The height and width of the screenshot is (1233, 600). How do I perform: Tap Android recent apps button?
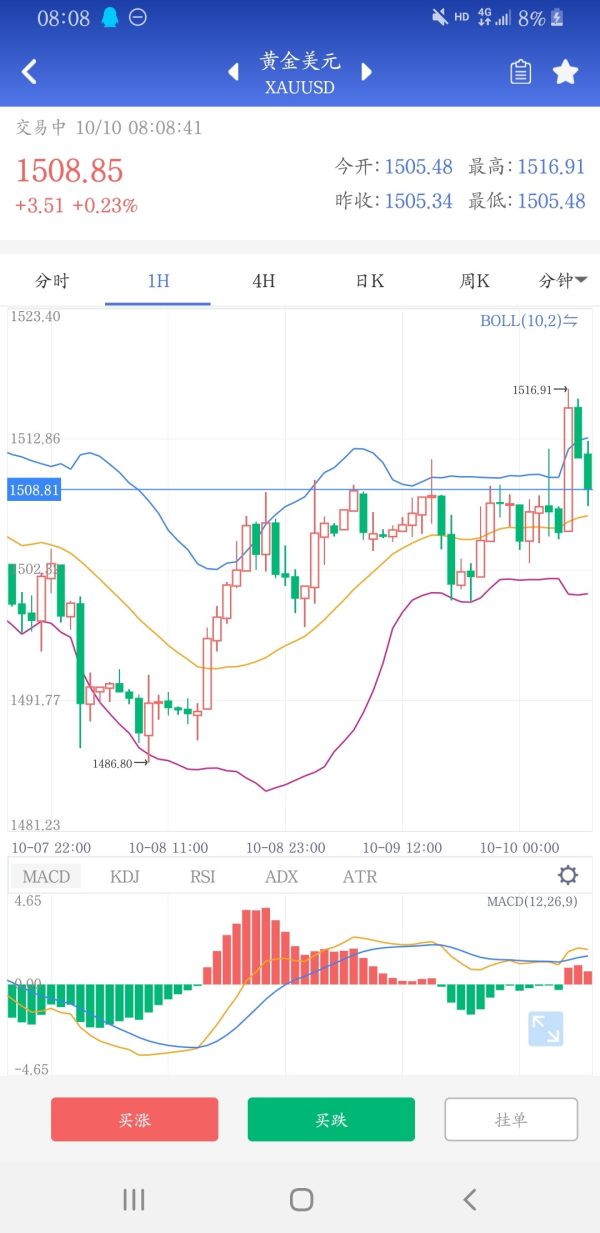point(134,1200)
